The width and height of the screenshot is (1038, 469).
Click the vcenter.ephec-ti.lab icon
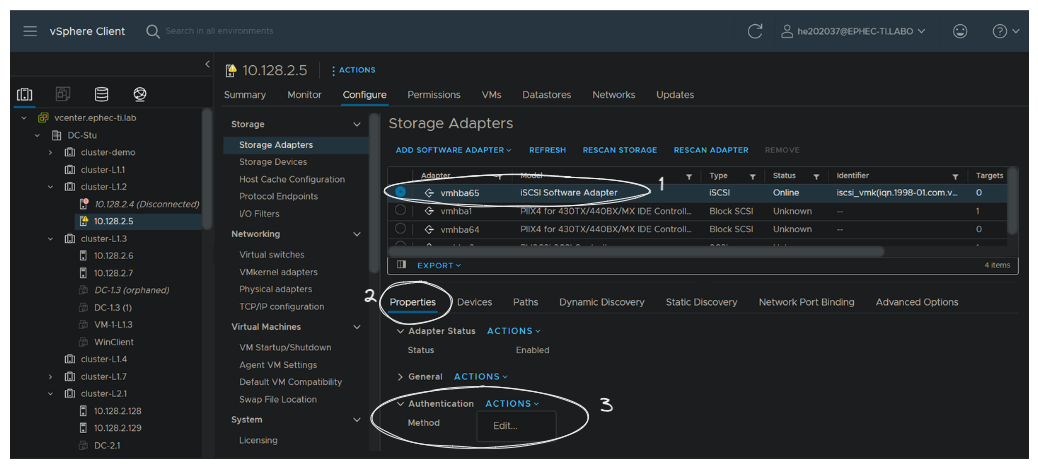pos(43,118)
